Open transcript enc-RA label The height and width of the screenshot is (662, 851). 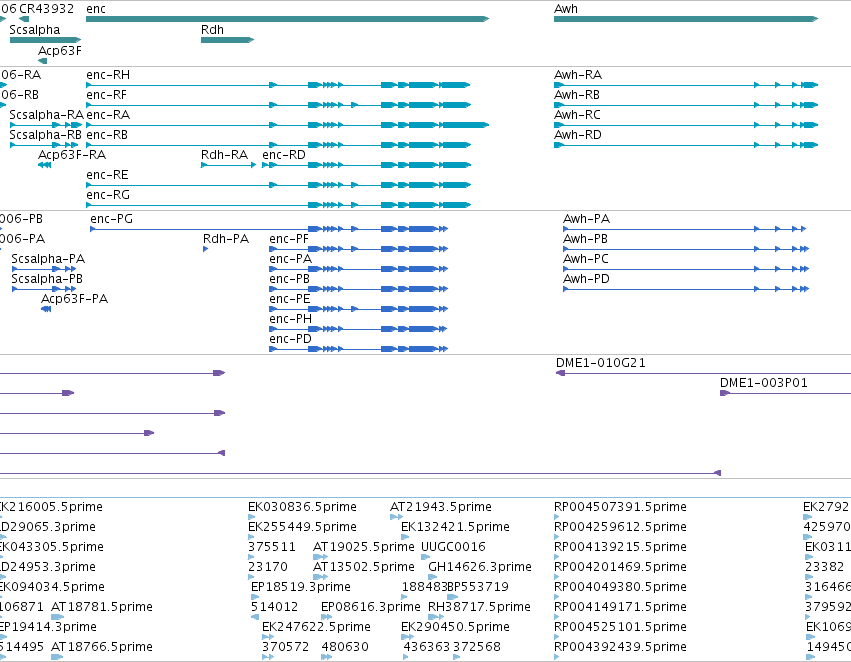(108, 115)
